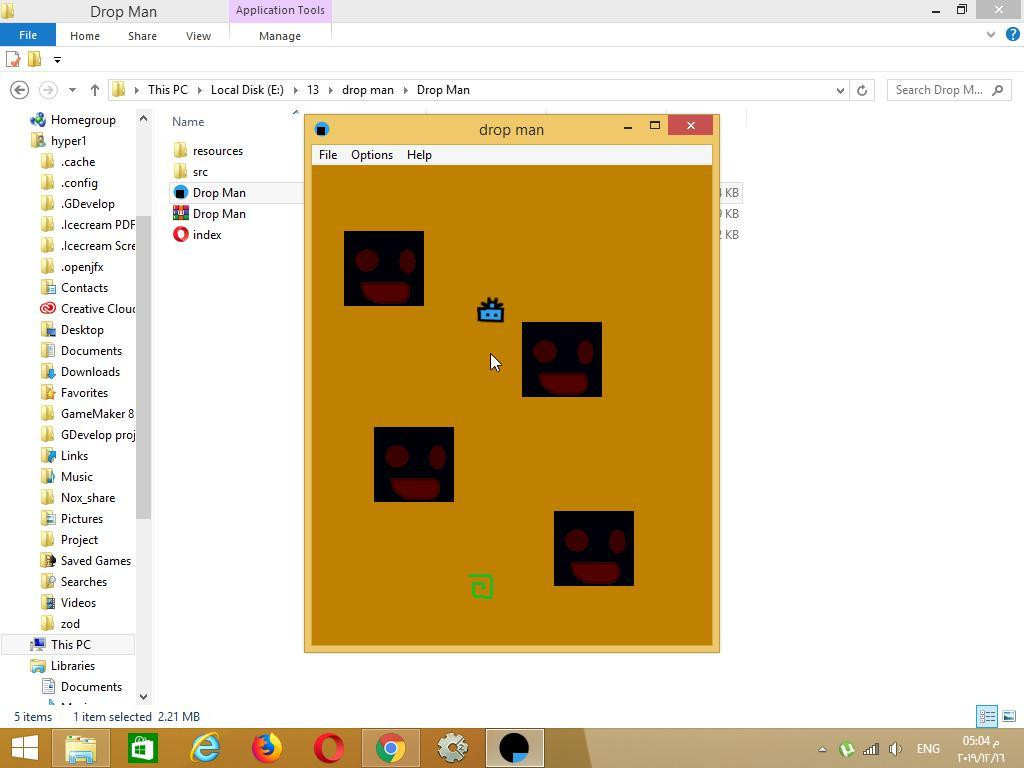Open Desktop in navigation pane
This screenshot has width=1024, height=768.
click(72, 330)
